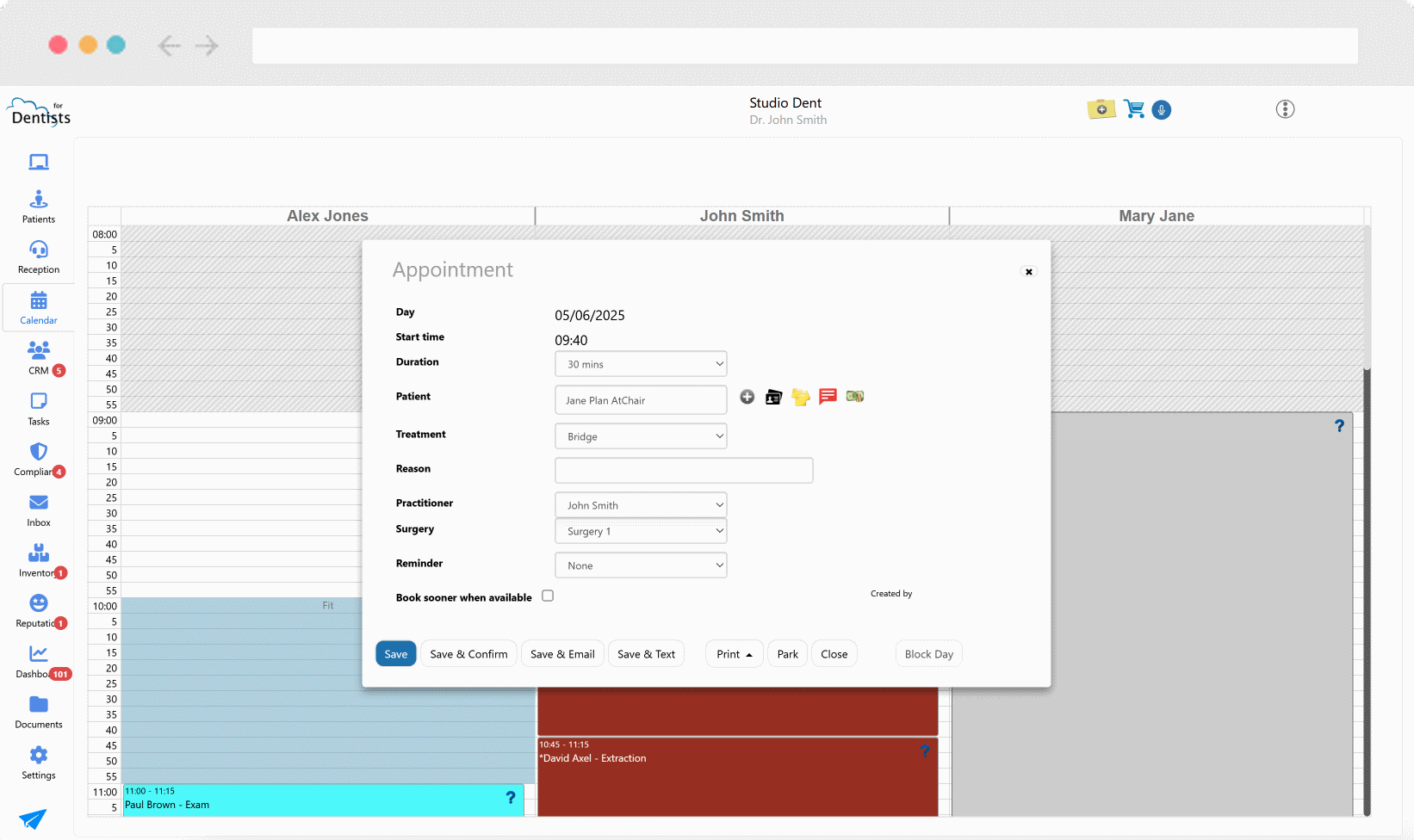This screenshot has height=840, width=1414.
Task: Open the Treatment dropdown showing Bridge
Action: pos(641,436)
